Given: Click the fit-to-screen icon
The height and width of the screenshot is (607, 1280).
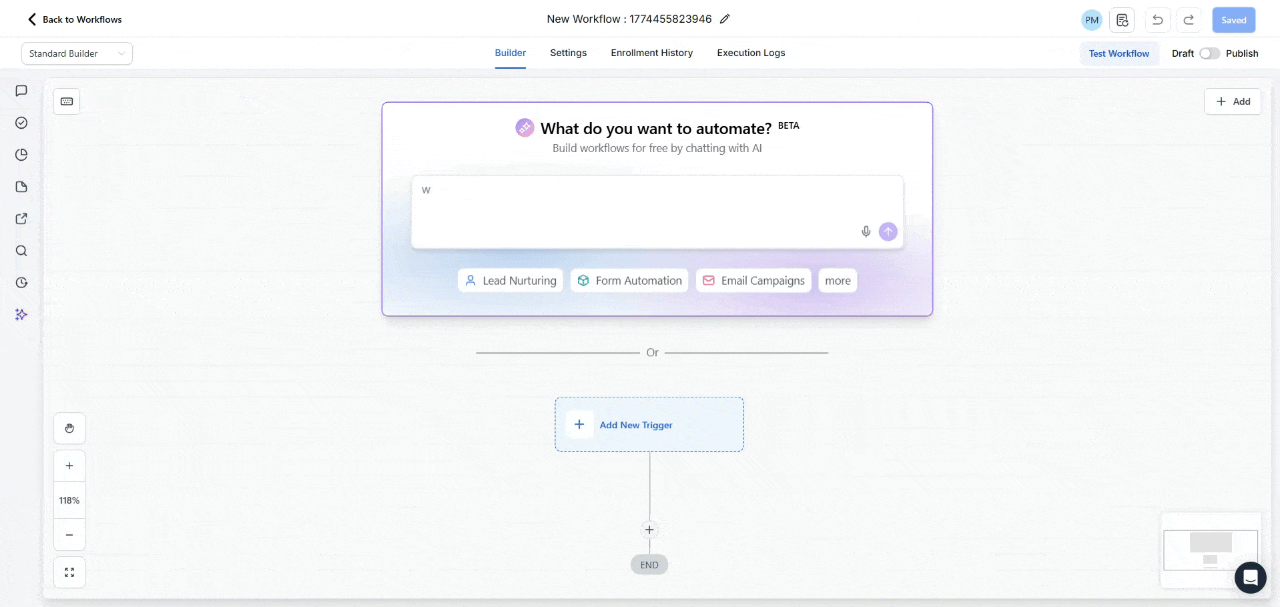Looking at the screenshot, I should tap(69, 572).
